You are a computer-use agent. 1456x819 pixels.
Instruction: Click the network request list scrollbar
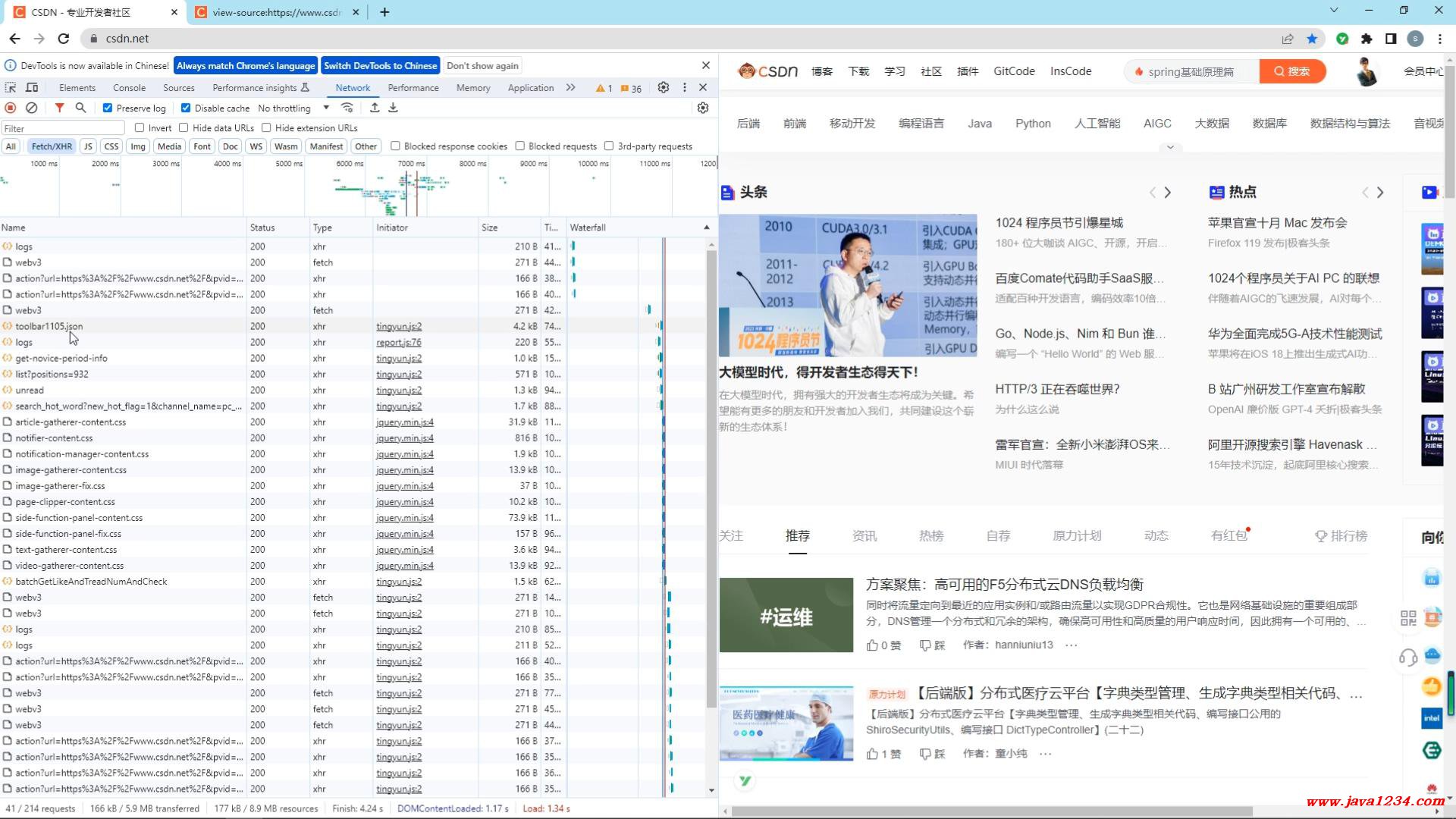coord(711,478)
